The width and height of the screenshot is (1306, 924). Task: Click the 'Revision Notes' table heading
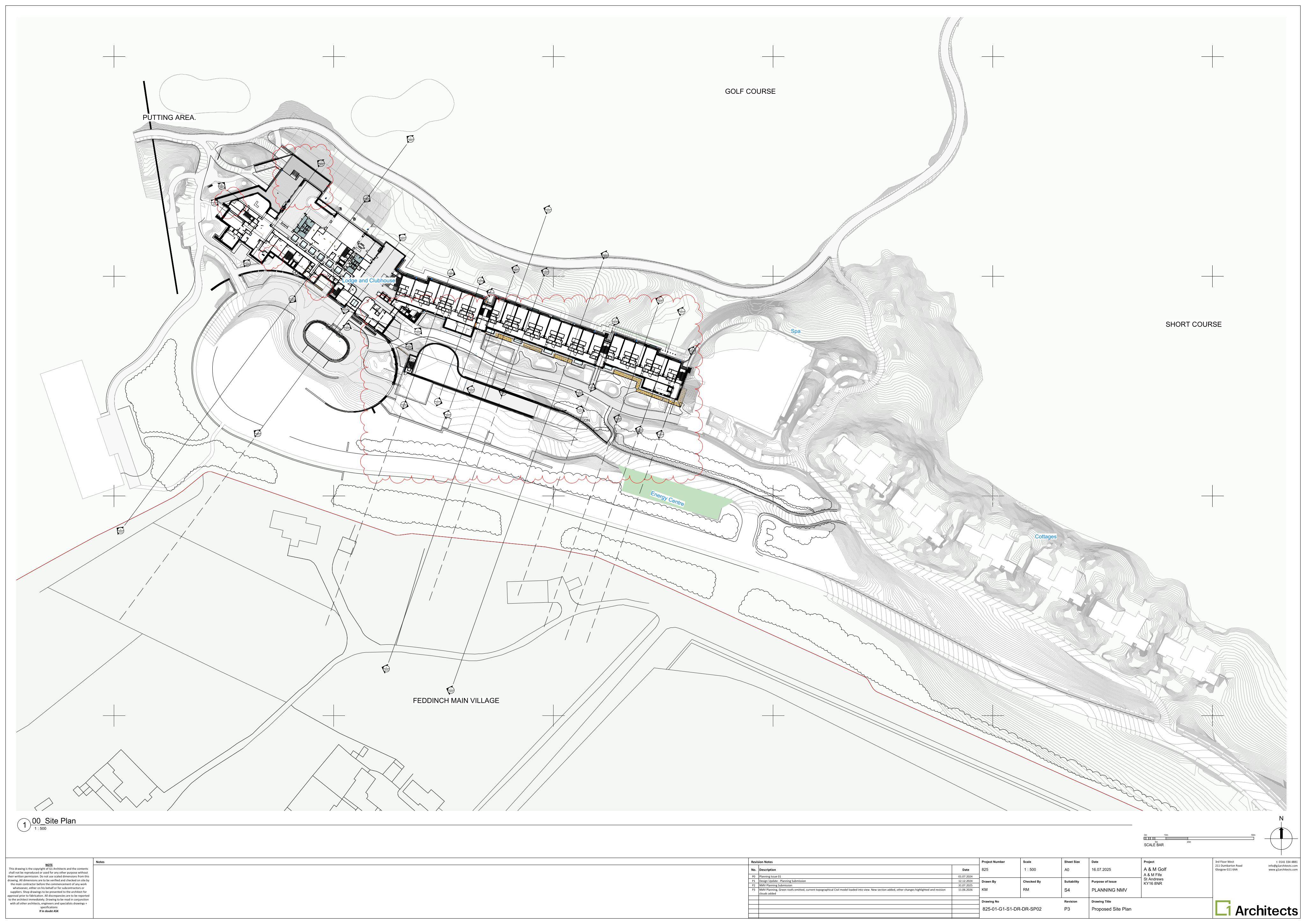click(762, 862)
